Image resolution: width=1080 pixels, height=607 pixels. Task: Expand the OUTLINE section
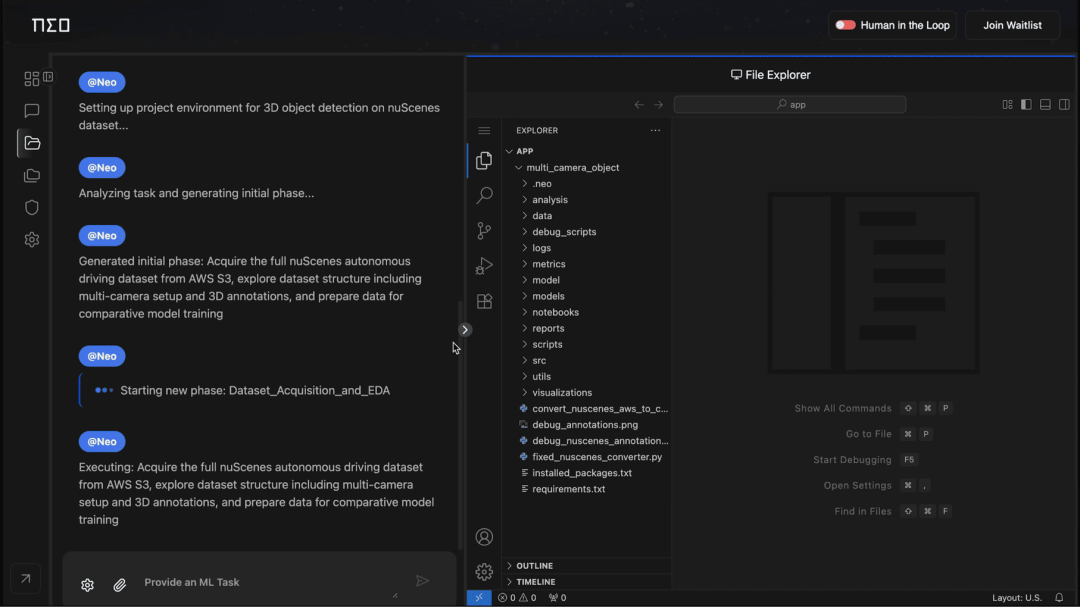(x=587, y=566)
